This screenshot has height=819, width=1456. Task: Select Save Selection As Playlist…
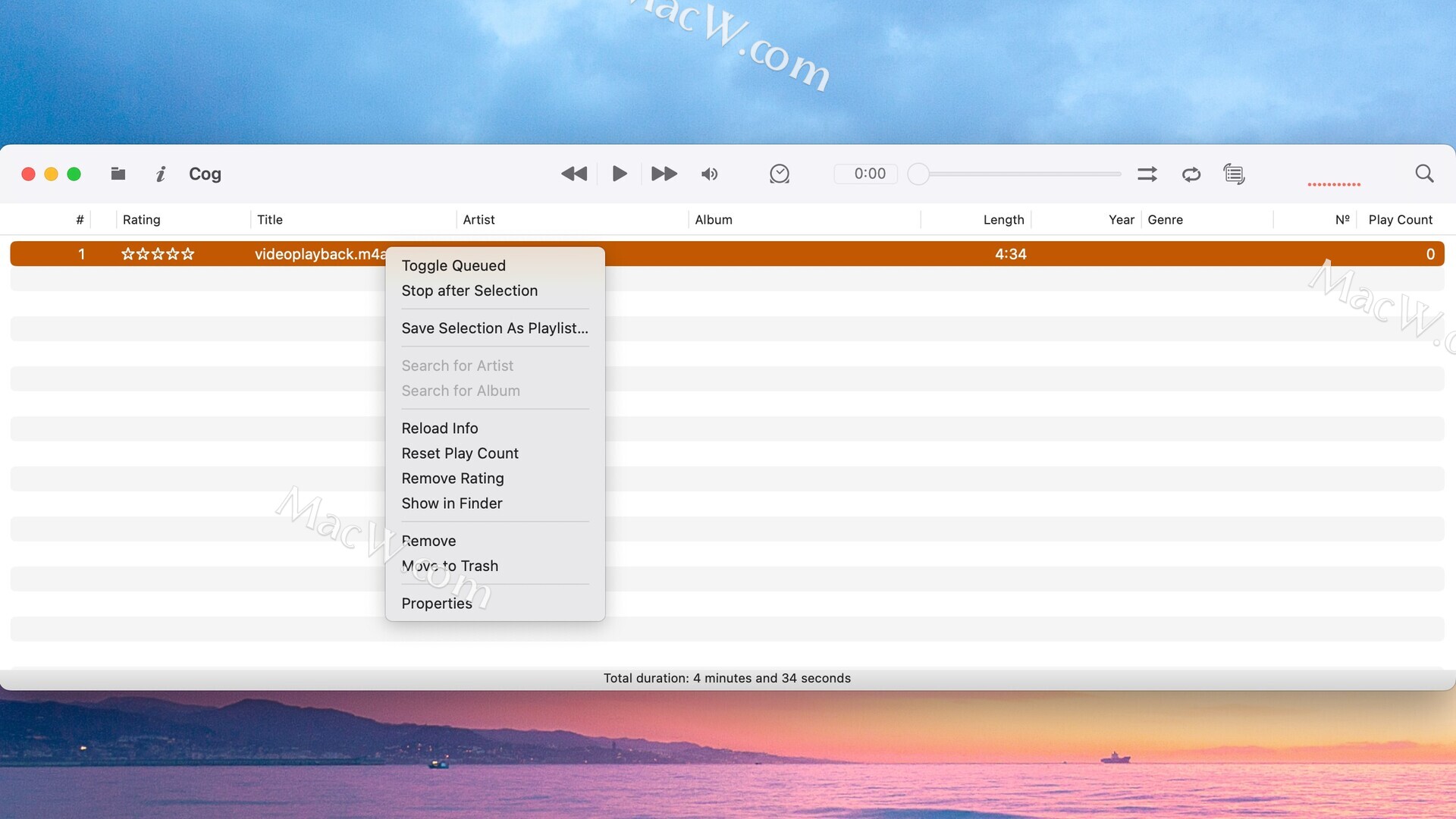(x=494, y=328)
